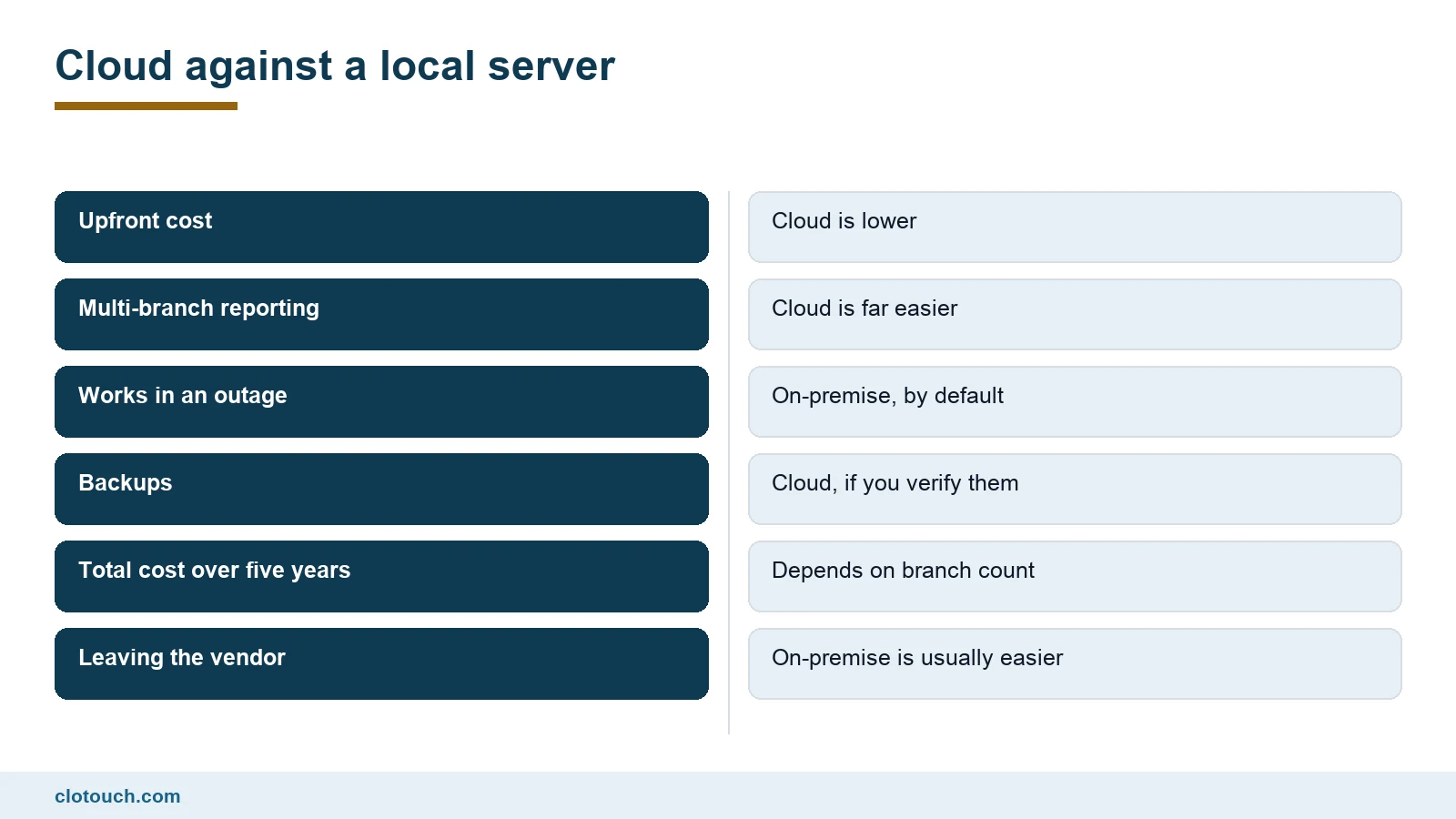This screenshot has width=1456, height=819.
Task: Click the 'Works in an outage' box
Action: (381, 401)
